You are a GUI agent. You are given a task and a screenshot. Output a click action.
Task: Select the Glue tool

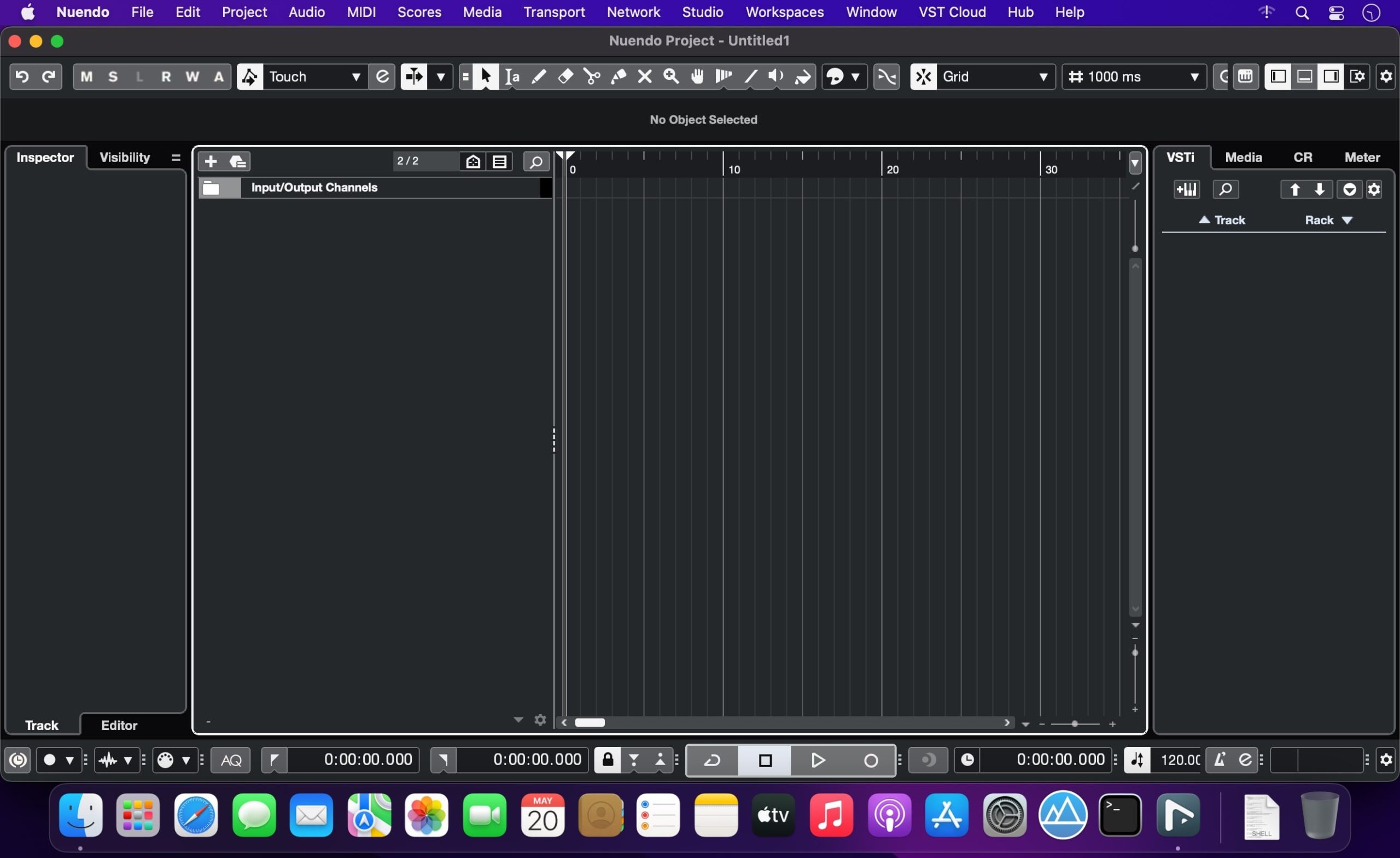tap(618, 76)
